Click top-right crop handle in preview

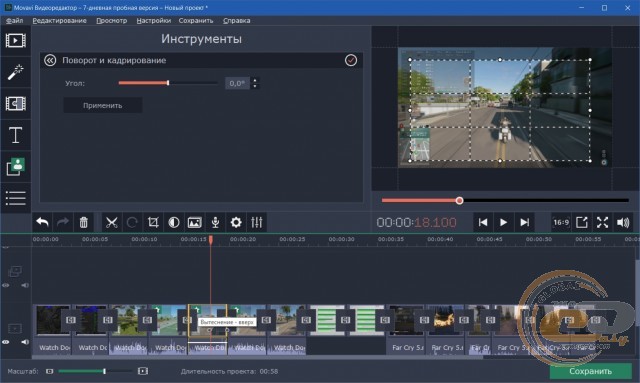pos(590,60)
